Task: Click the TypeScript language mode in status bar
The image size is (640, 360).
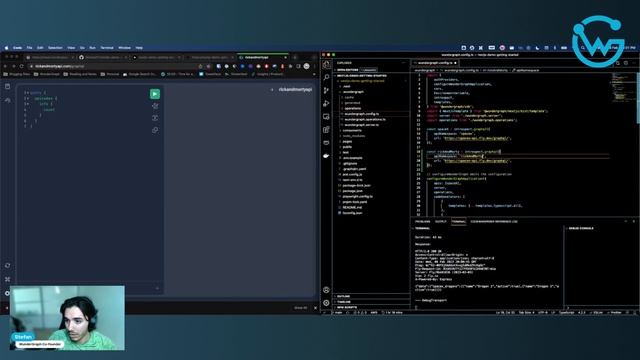Action: pos(567,313)
